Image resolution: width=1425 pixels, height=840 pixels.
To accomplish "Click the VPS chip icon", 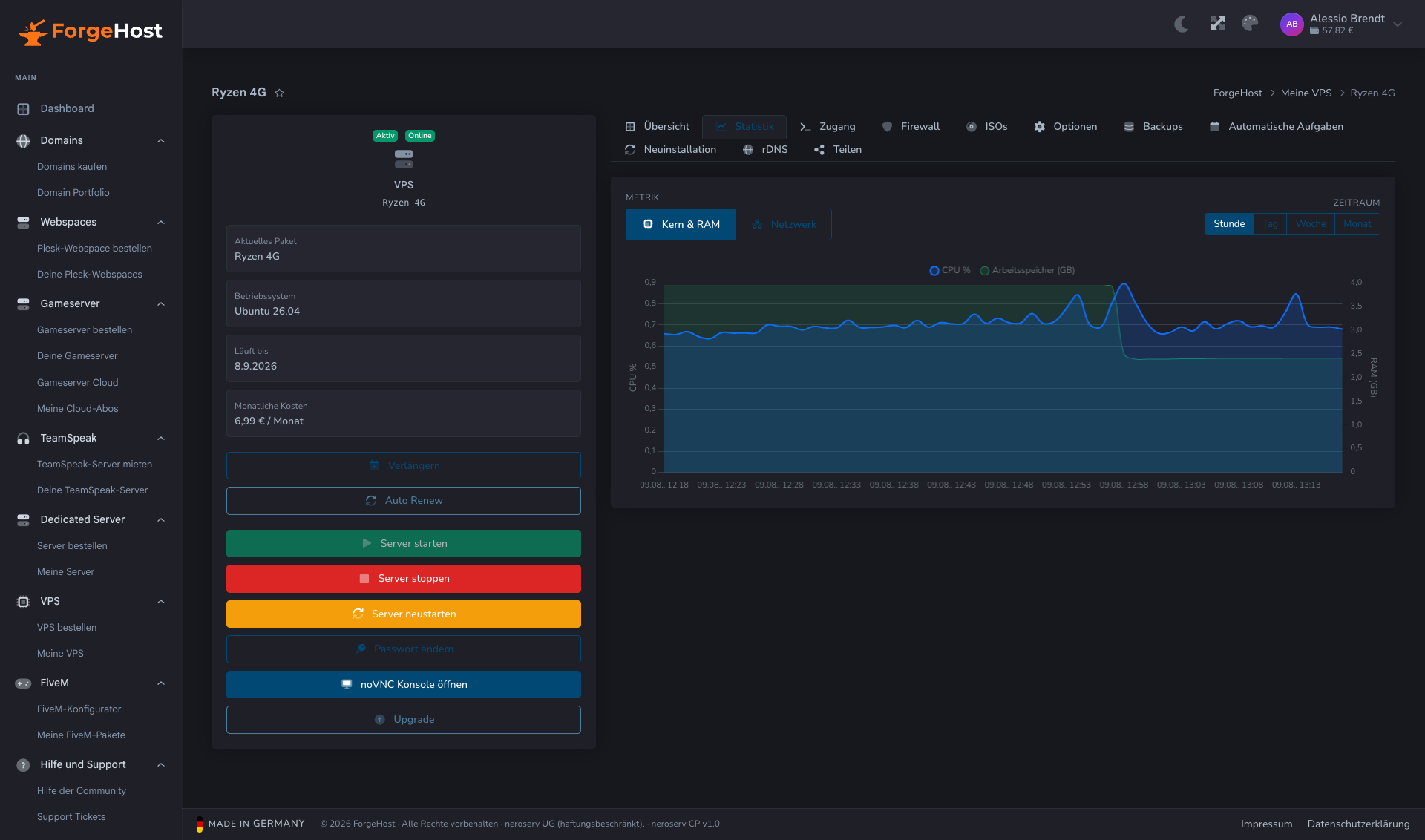I will (x=23, y=601).
